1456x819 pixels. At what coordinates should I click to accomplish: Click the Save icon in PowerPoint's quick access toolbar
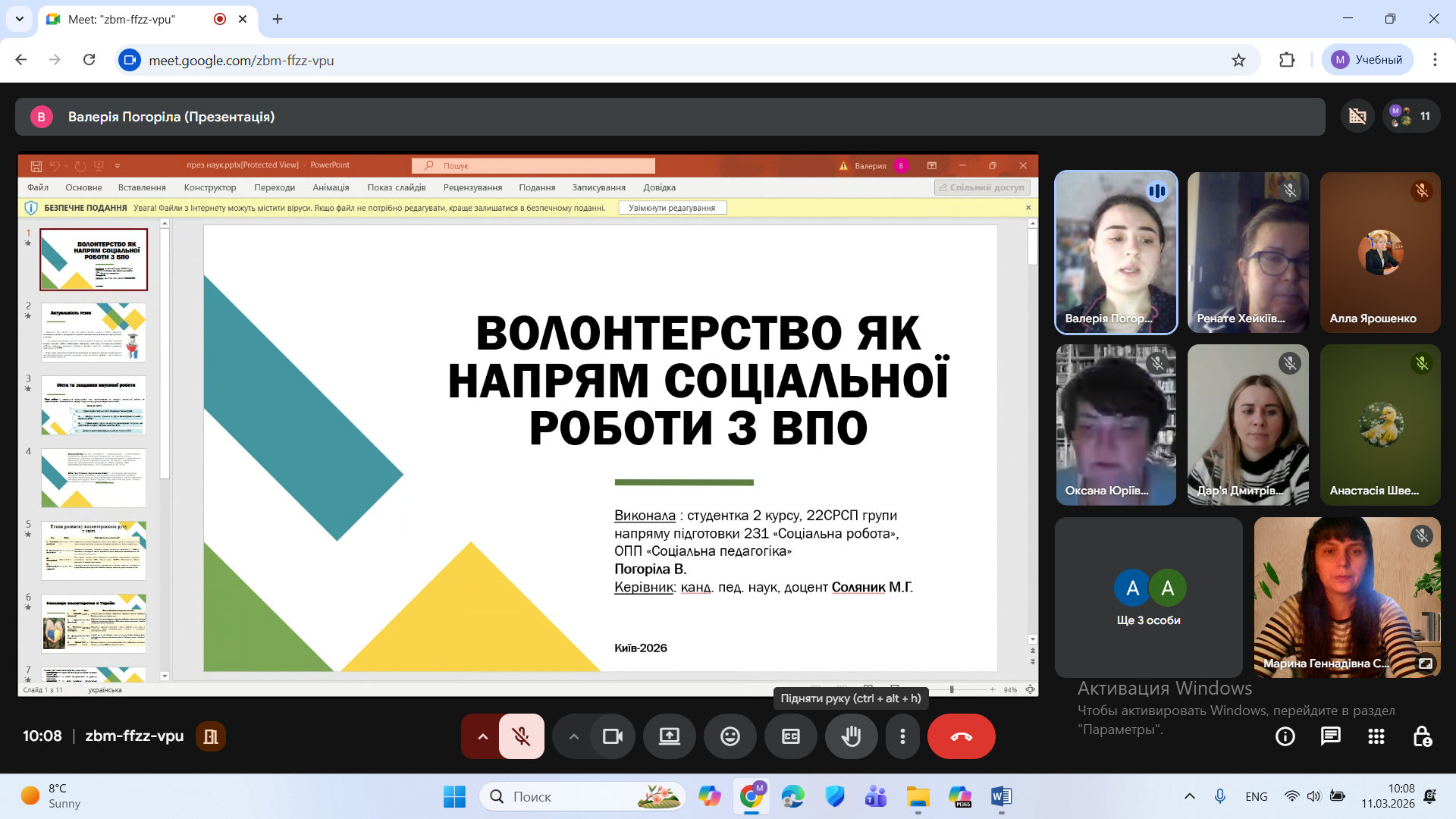point(35,165)
